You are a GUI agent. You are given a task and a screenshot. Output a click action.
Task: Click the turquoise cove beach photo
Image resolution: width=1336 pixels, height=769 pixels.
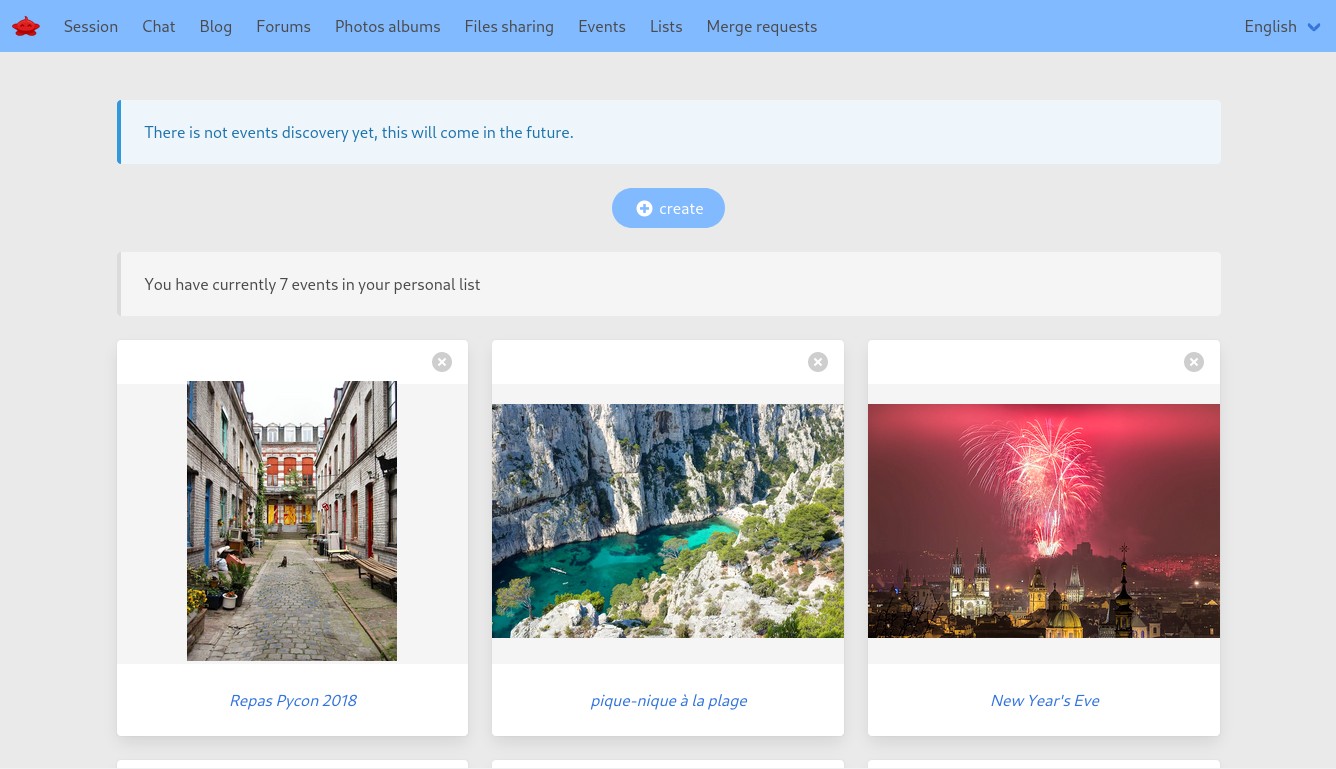[x=668, y=521]
